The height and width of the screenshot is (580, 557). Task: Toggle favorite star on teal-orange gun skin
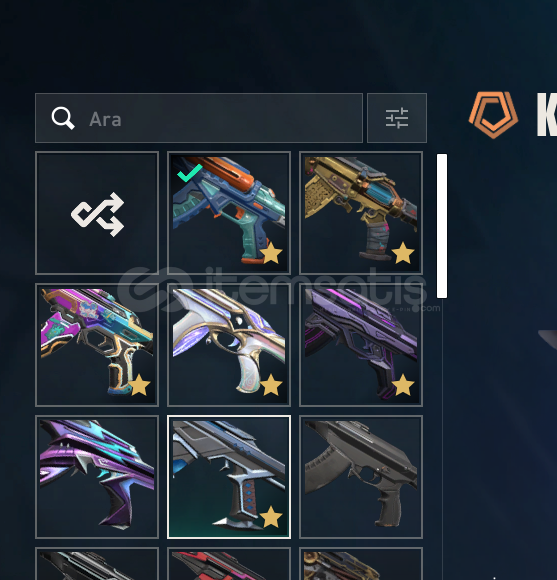[x=271, y=253]
